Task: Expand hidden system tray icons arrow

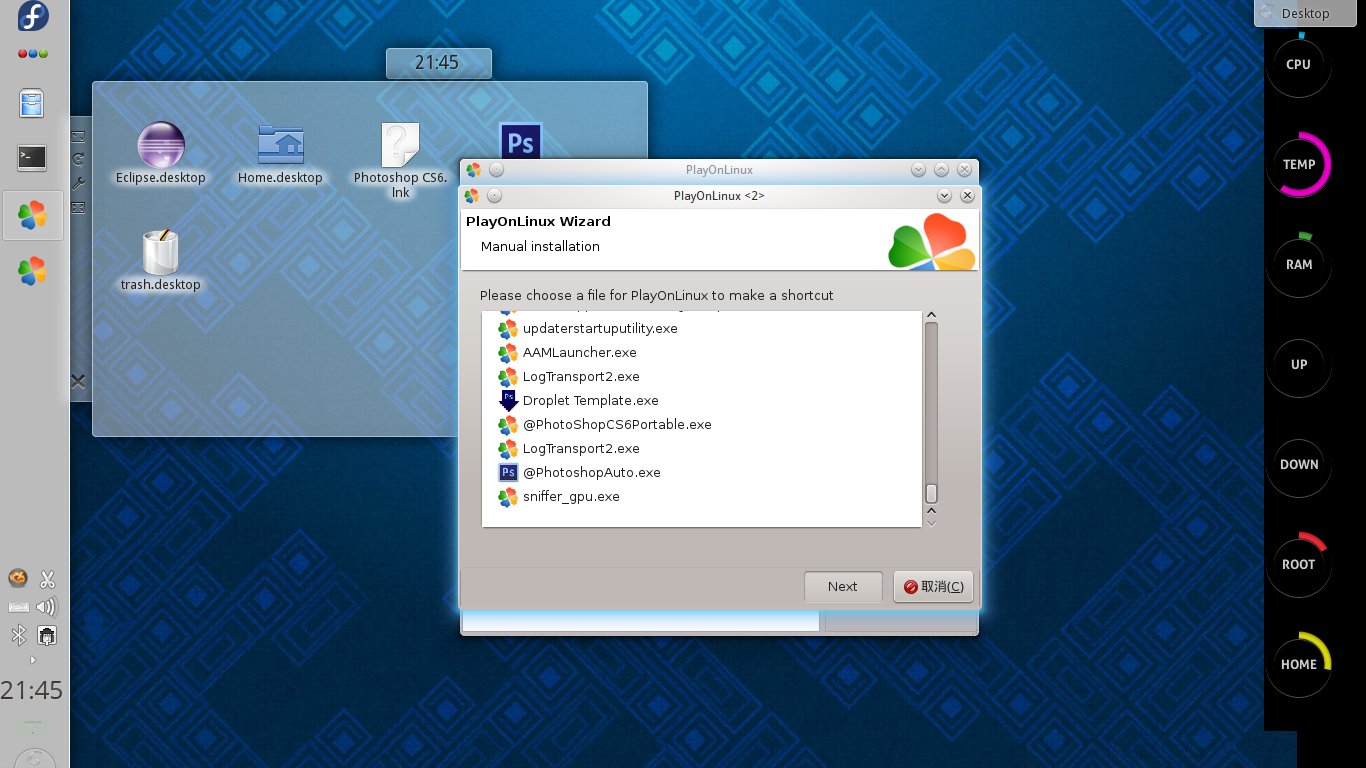Action: click(x=33, y=660)
